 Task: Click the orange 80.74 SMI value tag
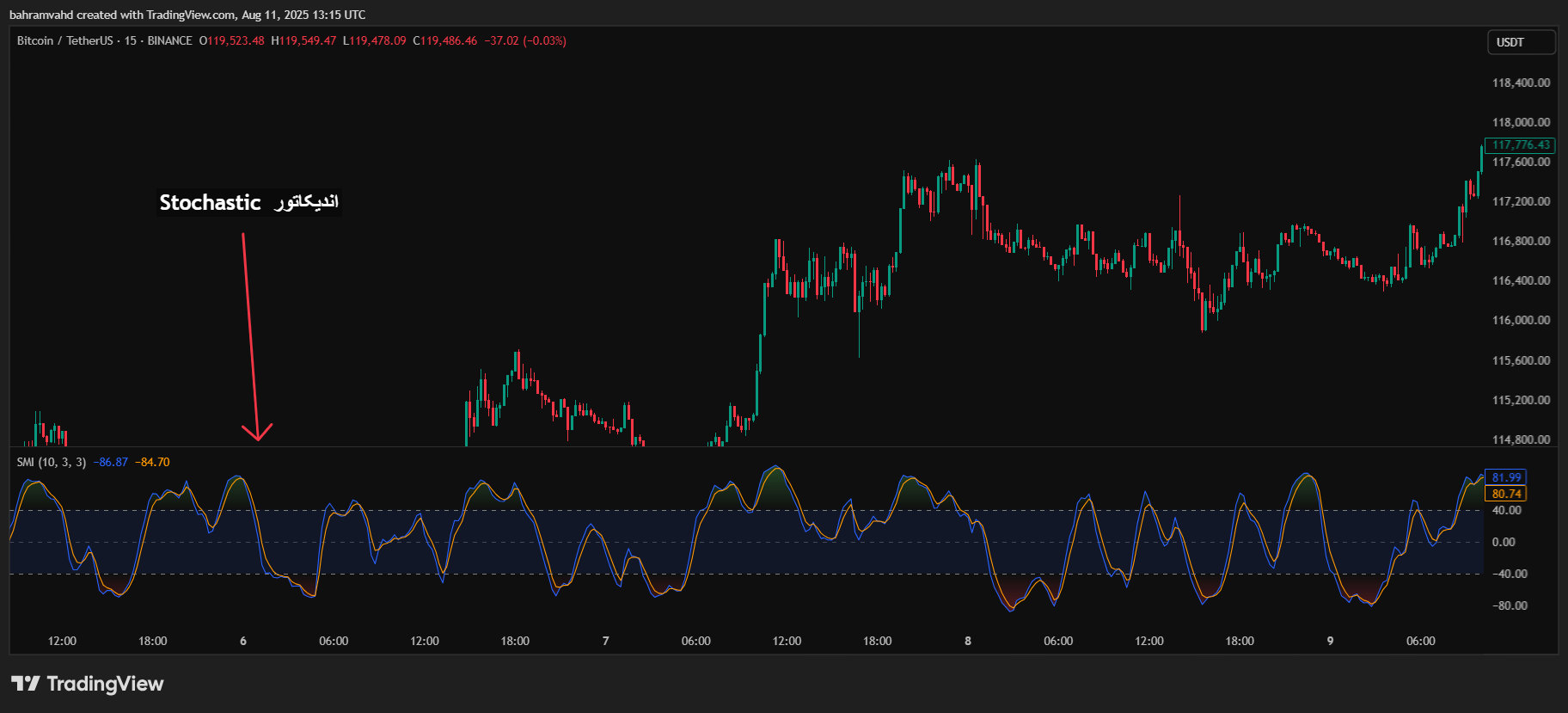click(1506, 494)
